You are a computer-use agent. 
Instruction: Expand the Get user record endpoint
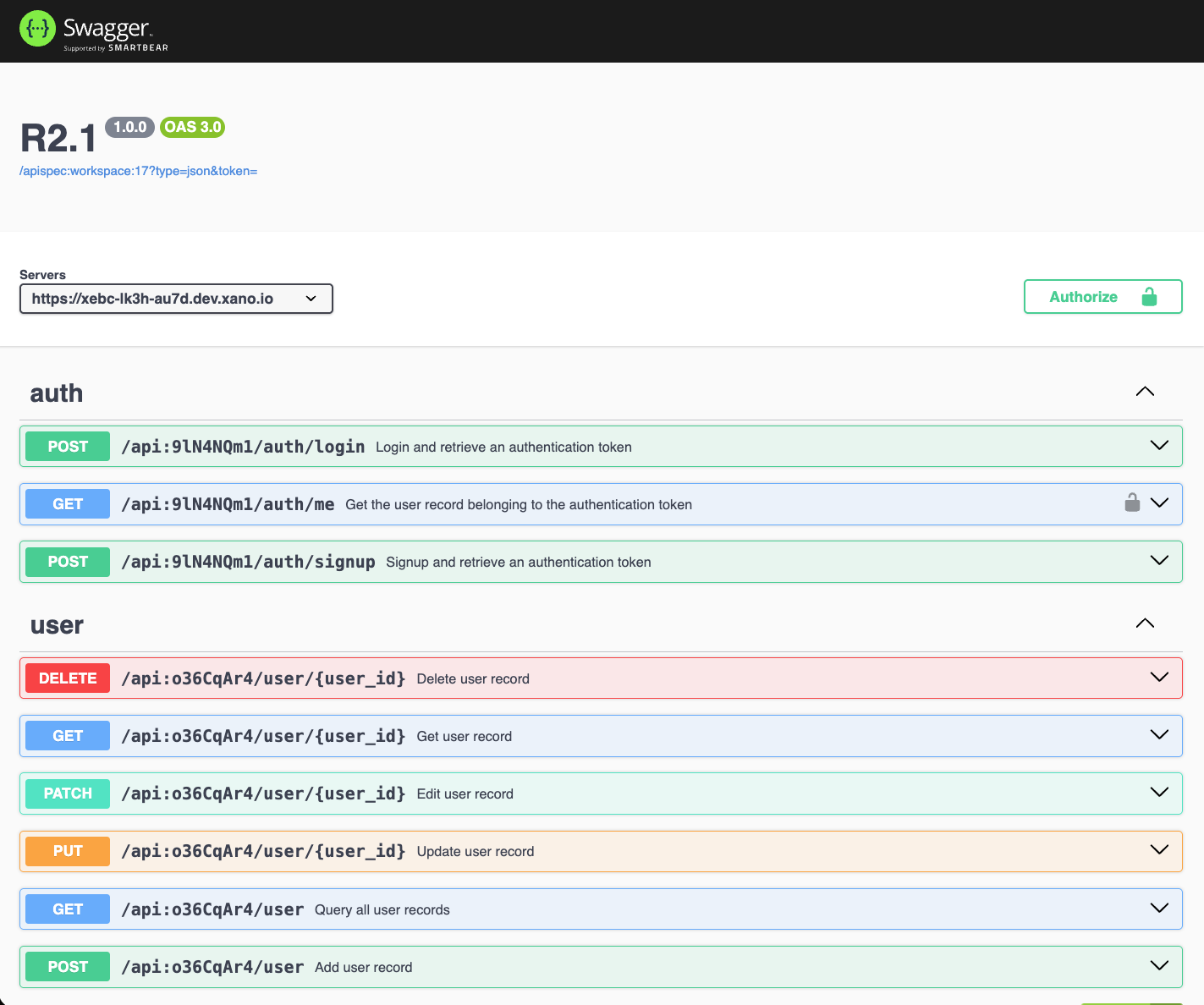coord(1159,735)
